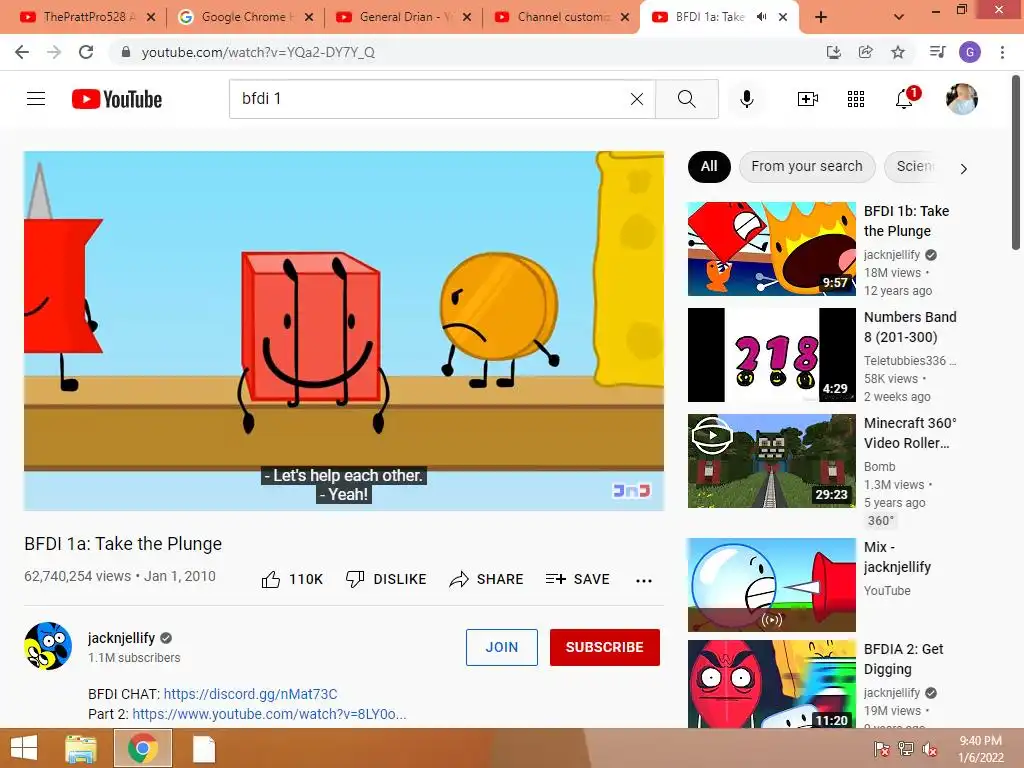This screenshot has width=1024, height=768.
Task: Open Chrome profile G icon
Action: [x=970, y=52]
